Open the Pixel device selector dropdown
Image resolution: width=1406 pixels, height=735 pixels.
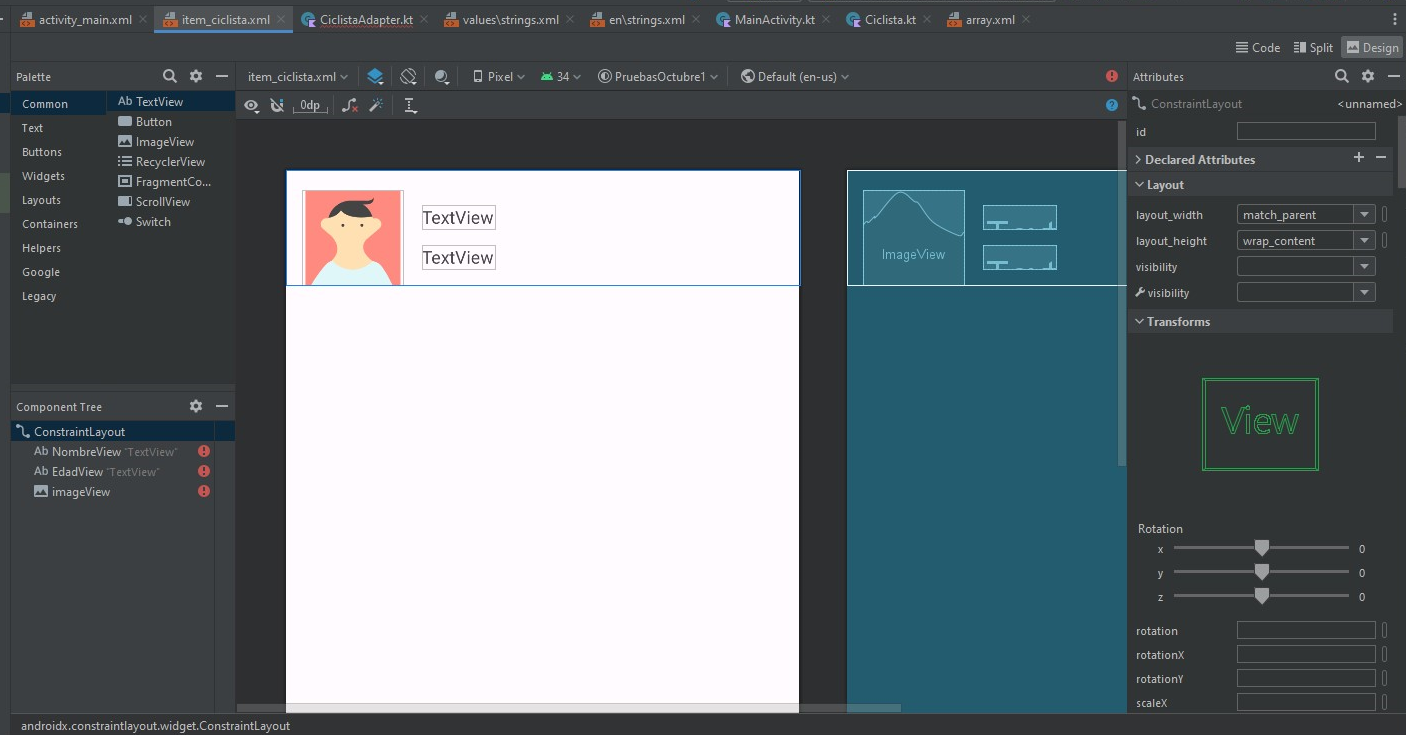click(x=499, y=77)
